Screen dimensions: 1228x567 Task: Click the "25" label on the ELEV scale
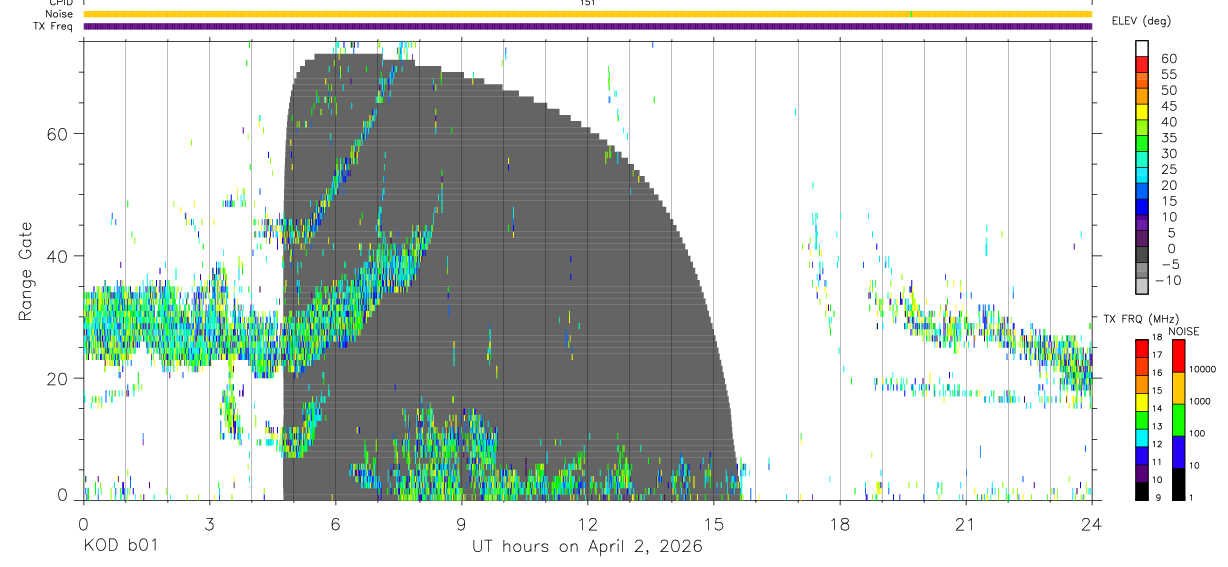coord(1167,169)
